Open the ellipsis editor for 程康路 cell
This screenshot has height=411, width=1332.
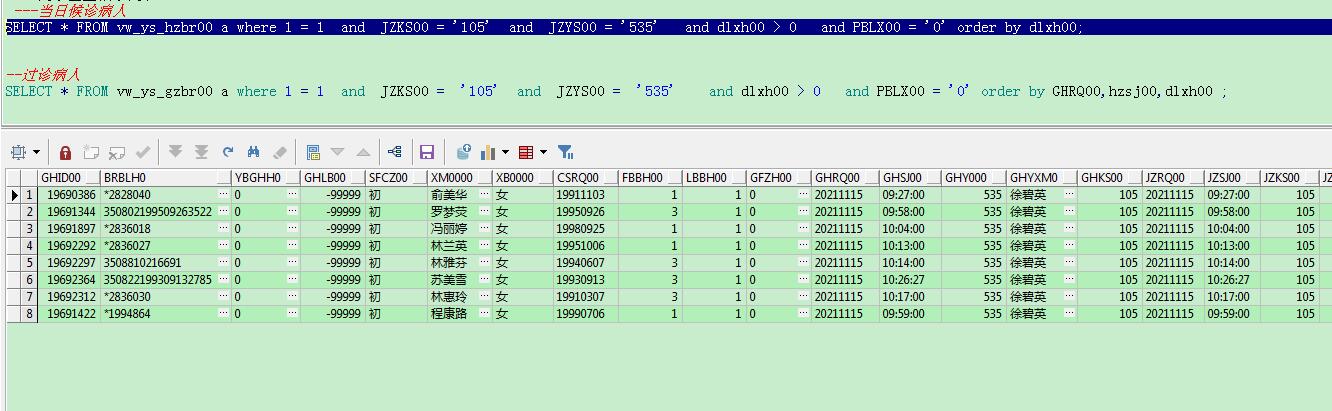click(x=483, y=314)
